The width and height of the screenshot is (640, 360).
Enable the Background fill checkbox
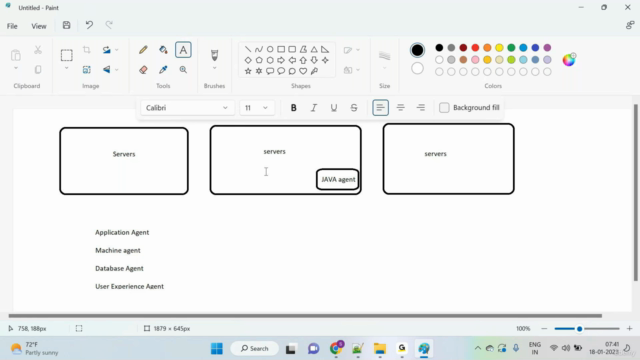[444, 108]
